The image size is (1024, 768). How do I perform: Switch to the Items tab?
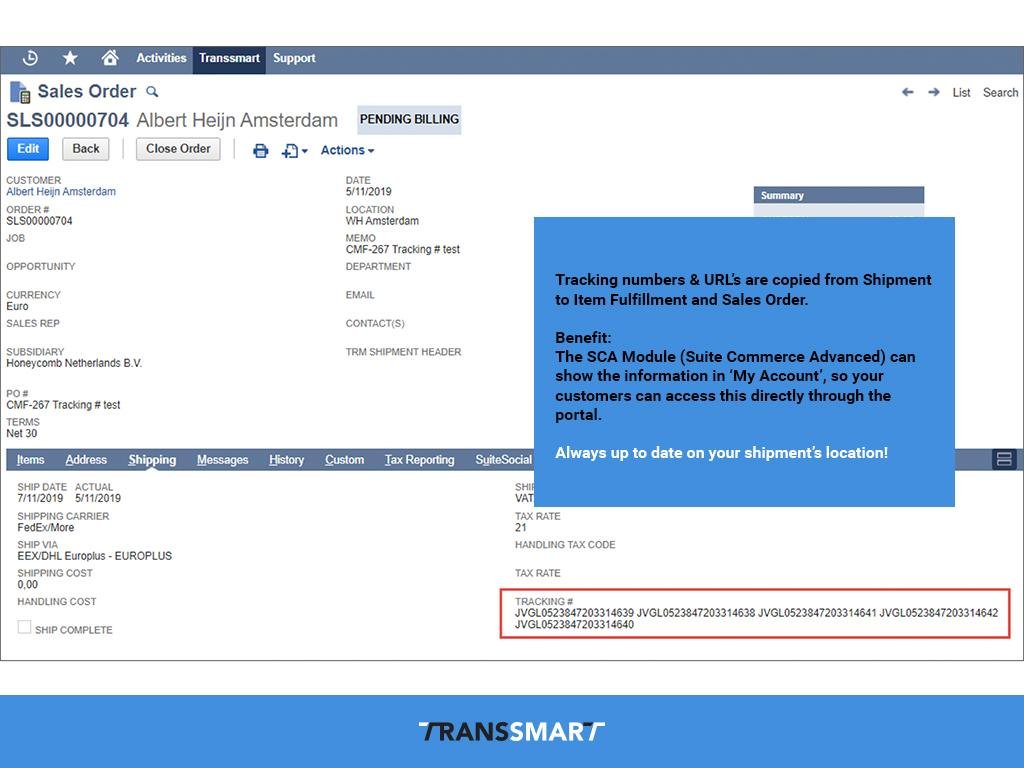(x=31, y=460)
